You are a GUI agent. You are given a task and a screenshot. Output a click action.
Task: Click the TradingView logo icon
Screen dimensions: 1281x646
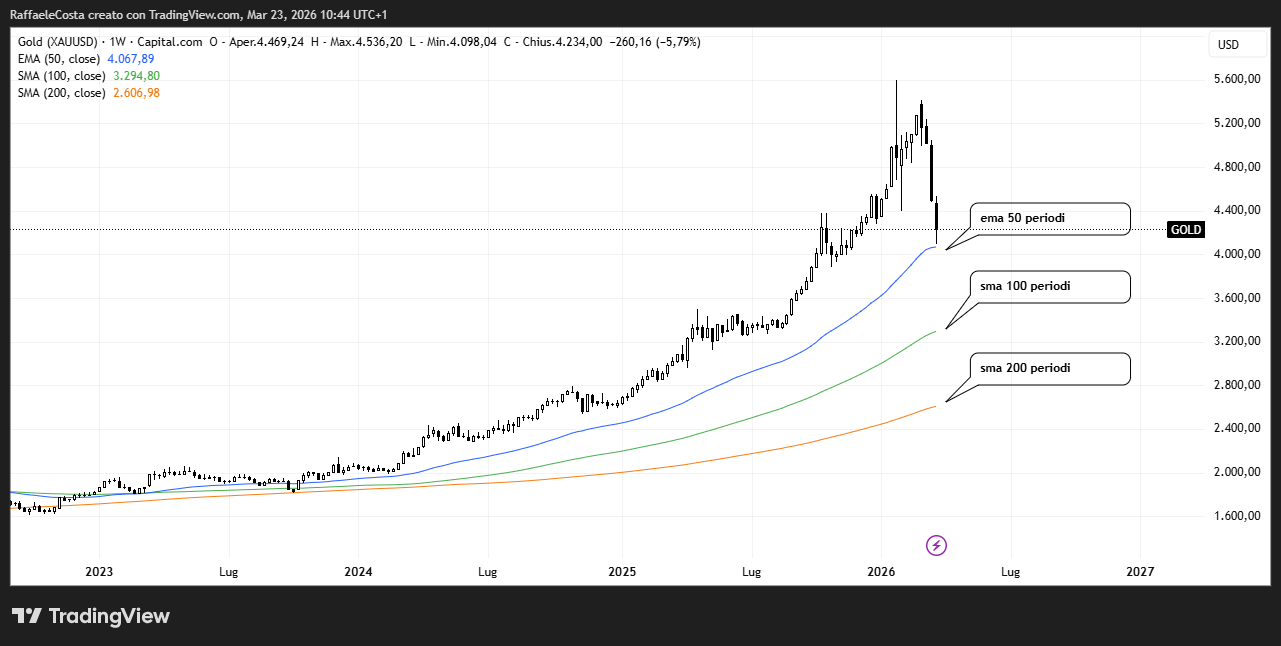(x=27, y=616)
